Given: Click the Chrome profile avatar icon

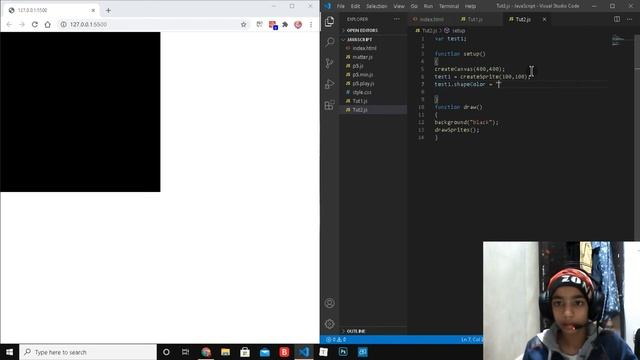Looking at the screenshot, I should click(x=298, y=24).
